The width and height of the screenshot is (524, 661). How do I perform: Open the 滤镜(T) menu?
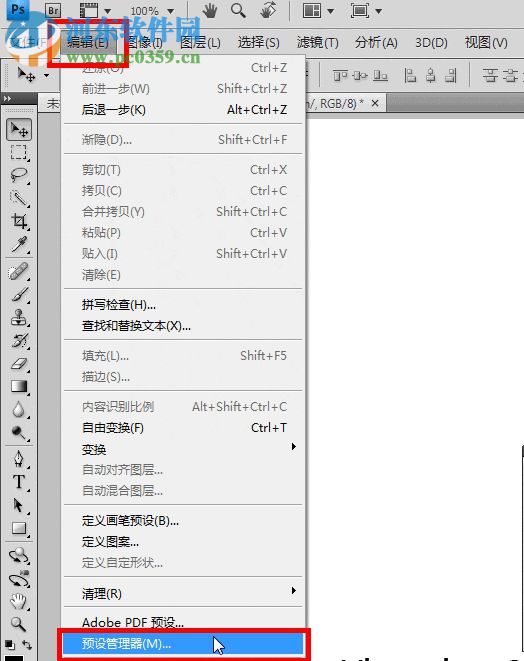[x=317, y=43]
